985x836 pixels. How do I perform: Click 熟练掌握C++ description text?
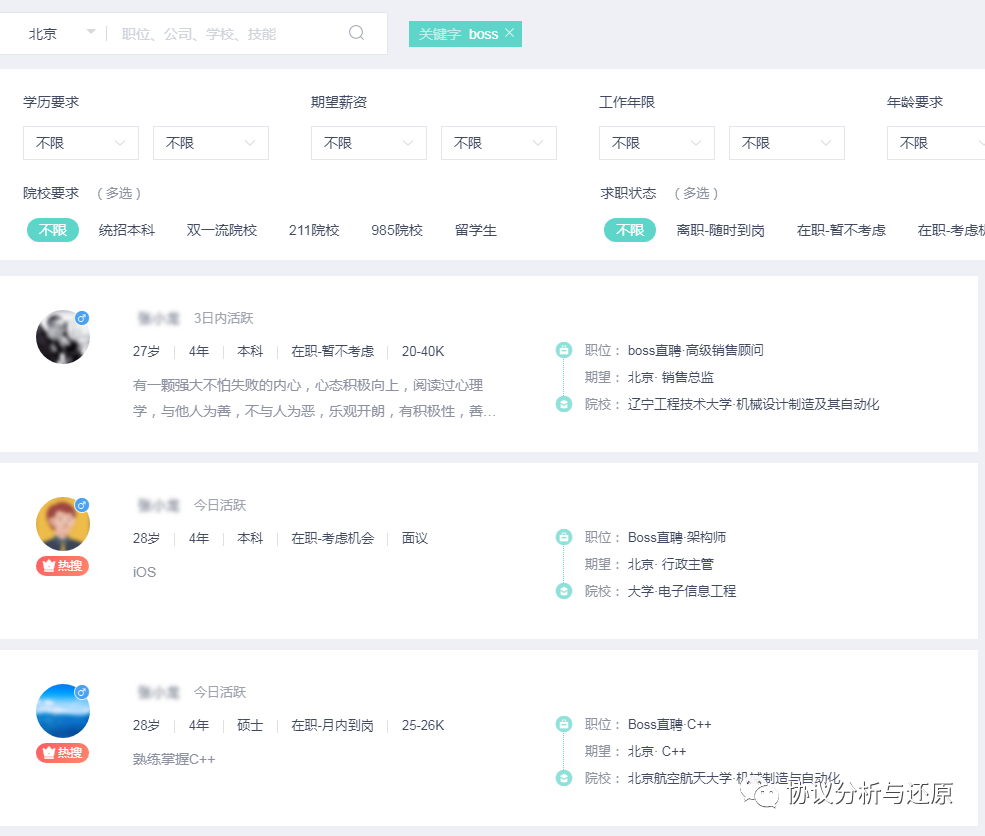pyautogui.click(x=174, y=759)
